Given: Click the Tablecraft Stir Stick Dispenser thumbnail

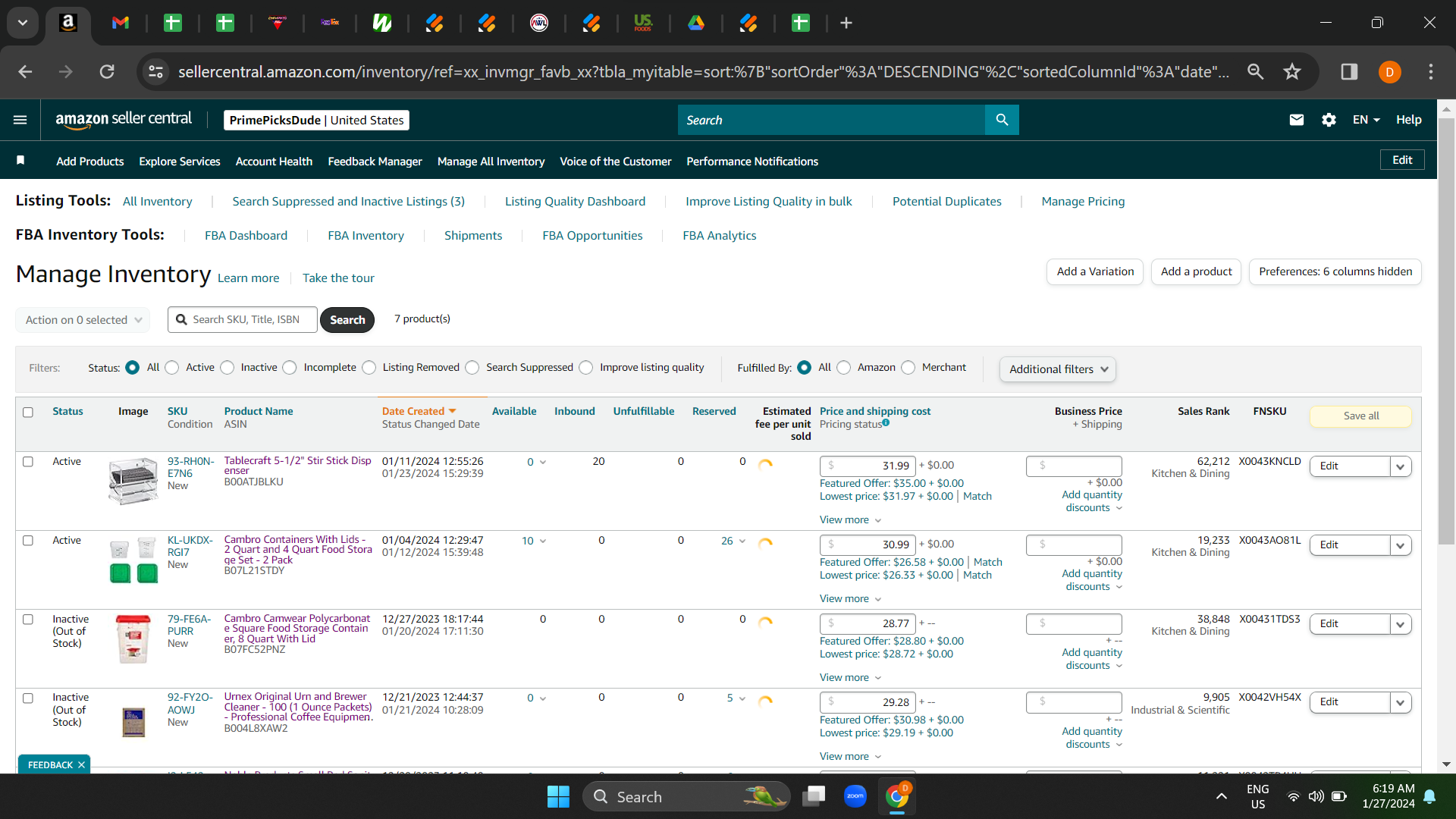Looking at the screenshot, I should [x=133, y=481].
